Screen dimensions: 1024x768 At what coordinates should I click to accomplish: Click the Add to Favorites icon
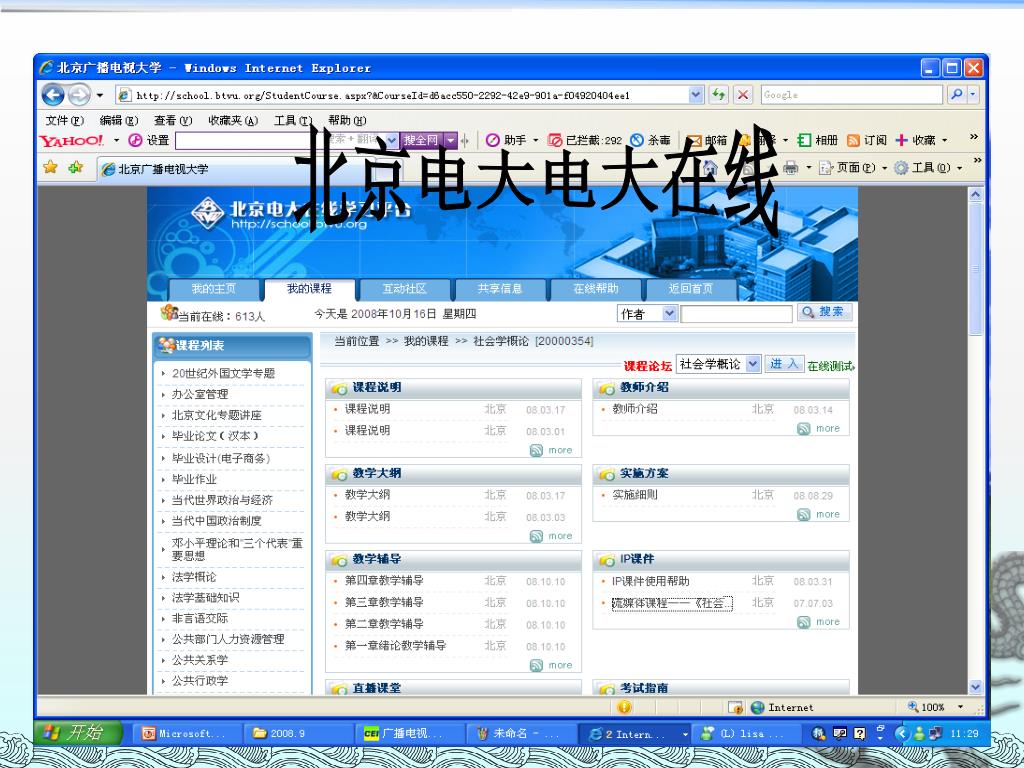[x=76, y=168]
